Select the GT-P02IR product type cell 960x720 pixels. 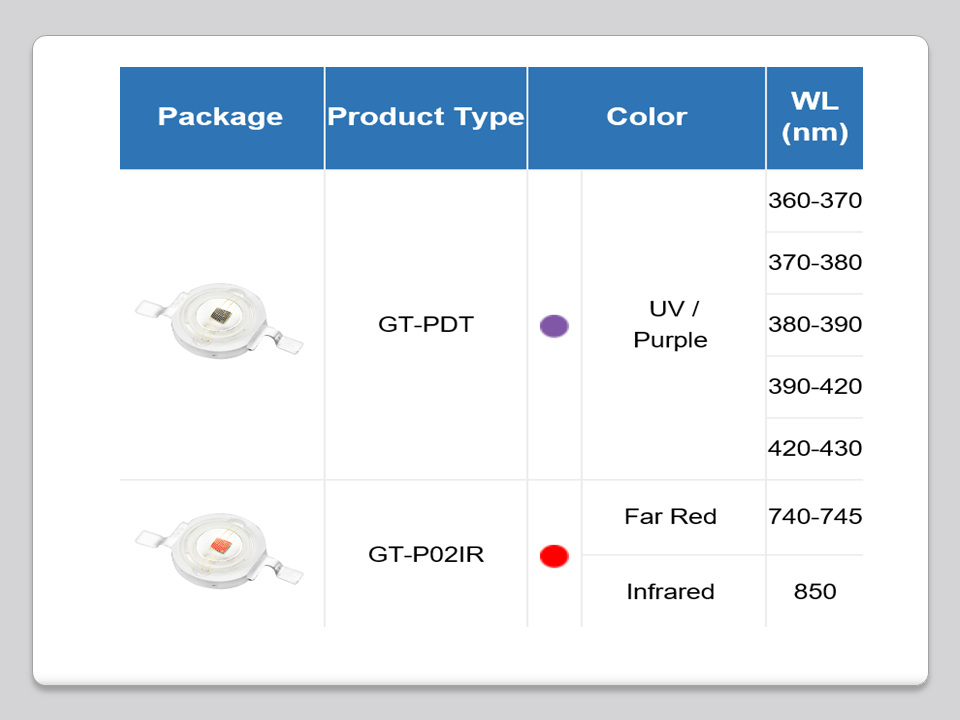click(426, 554)
